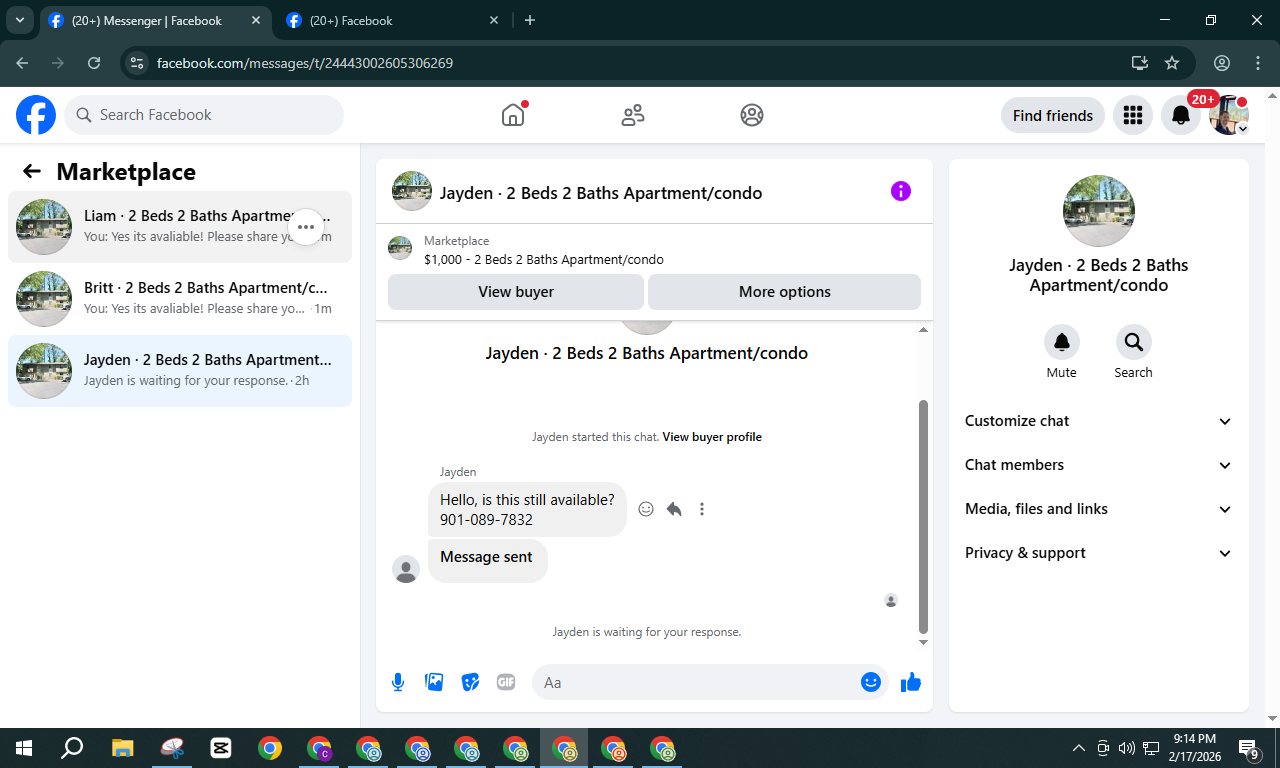Open the three-dot options on Liam's chat

pyautogui.click(x=306, y=227)
